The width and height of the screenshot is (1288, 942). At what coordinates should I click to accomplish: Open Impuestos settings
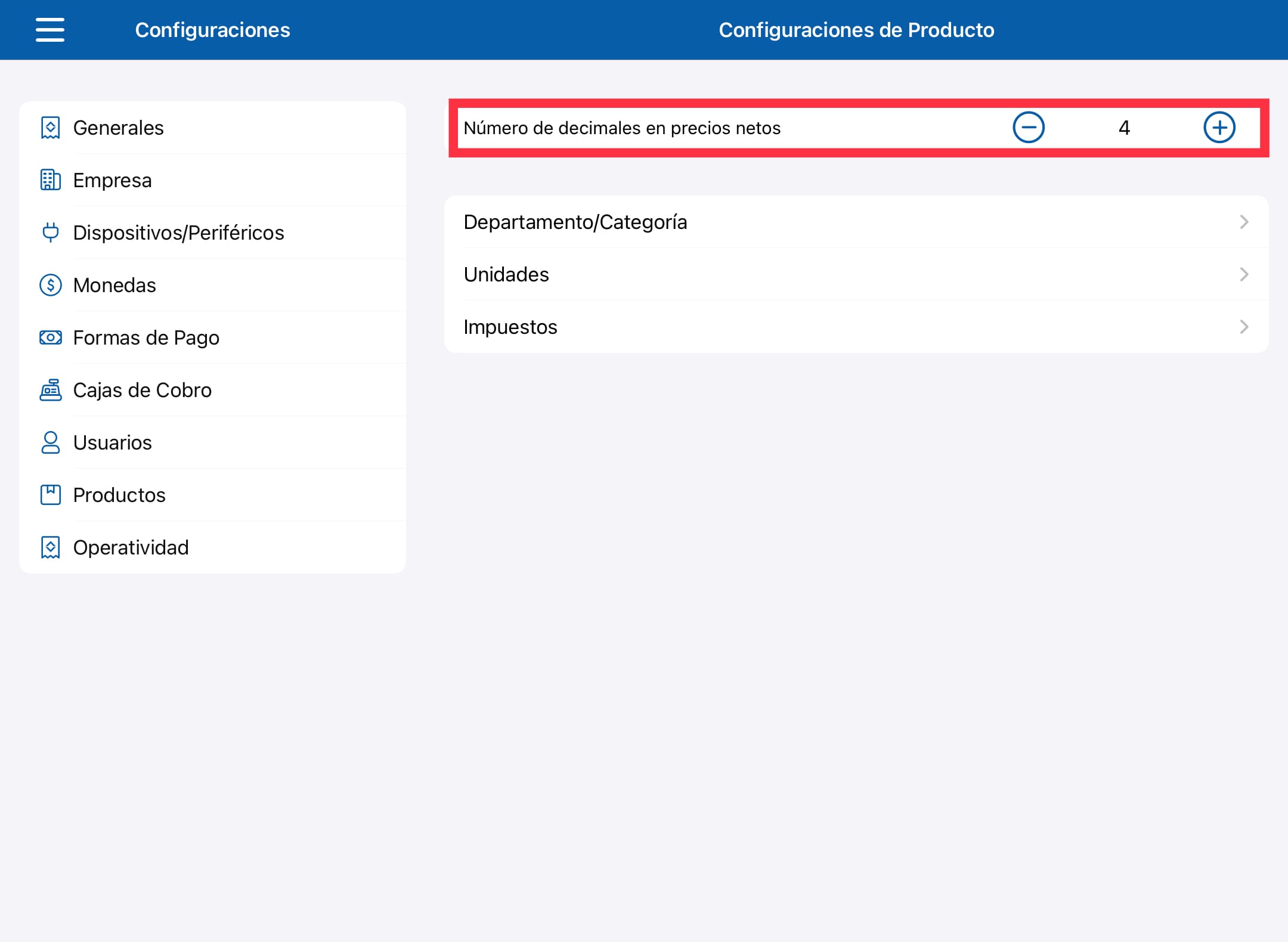tap(856, 327)
